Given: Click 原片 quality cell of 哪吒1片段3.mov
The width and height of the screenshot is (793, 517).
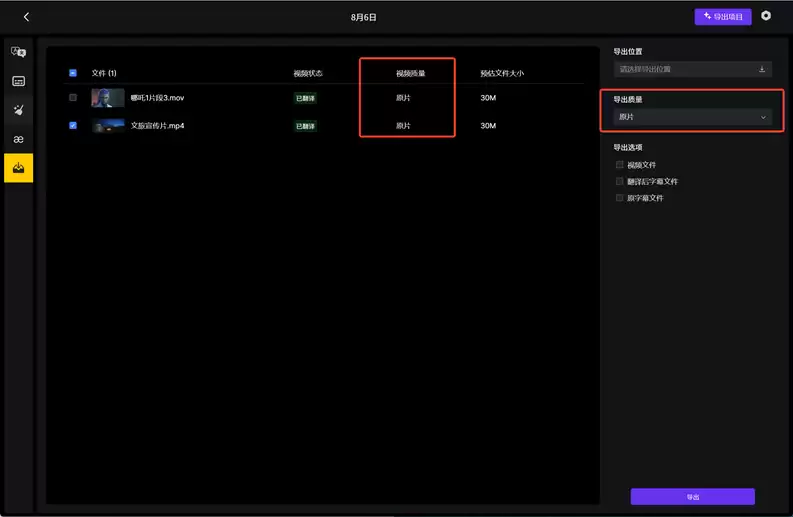Looking at the screenshot, I should point(403,98).
